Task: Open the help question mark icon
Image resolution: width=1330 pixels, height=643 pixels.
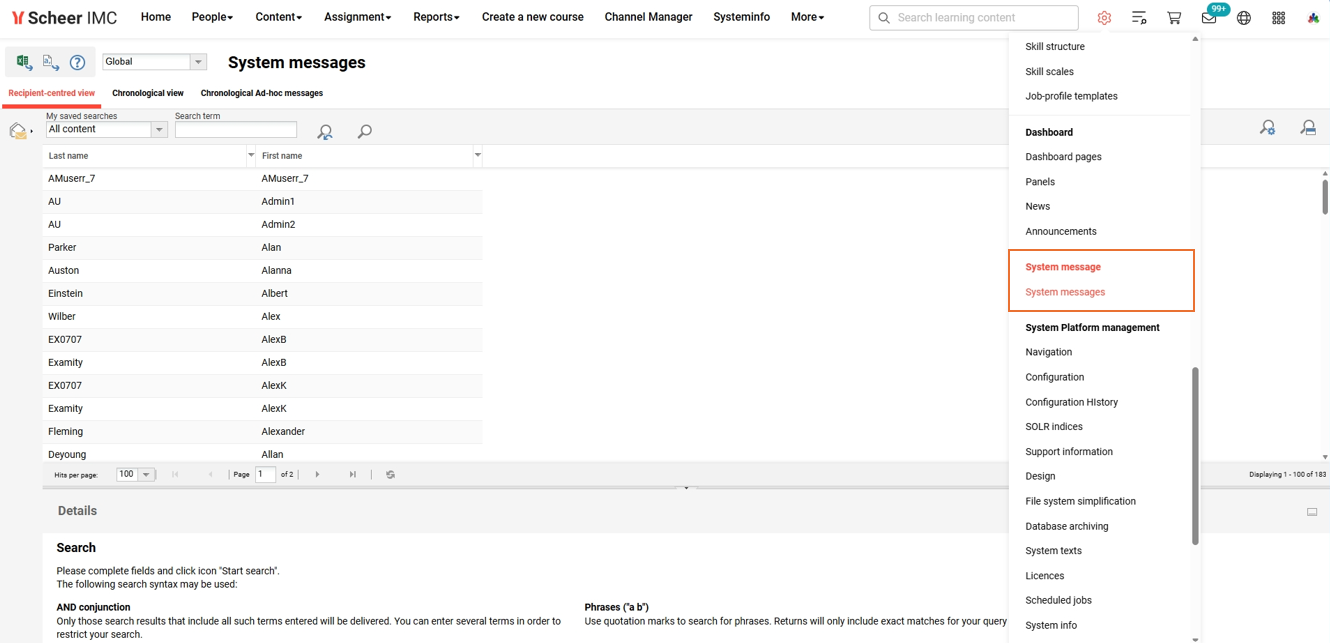Action: pos(78,62)
